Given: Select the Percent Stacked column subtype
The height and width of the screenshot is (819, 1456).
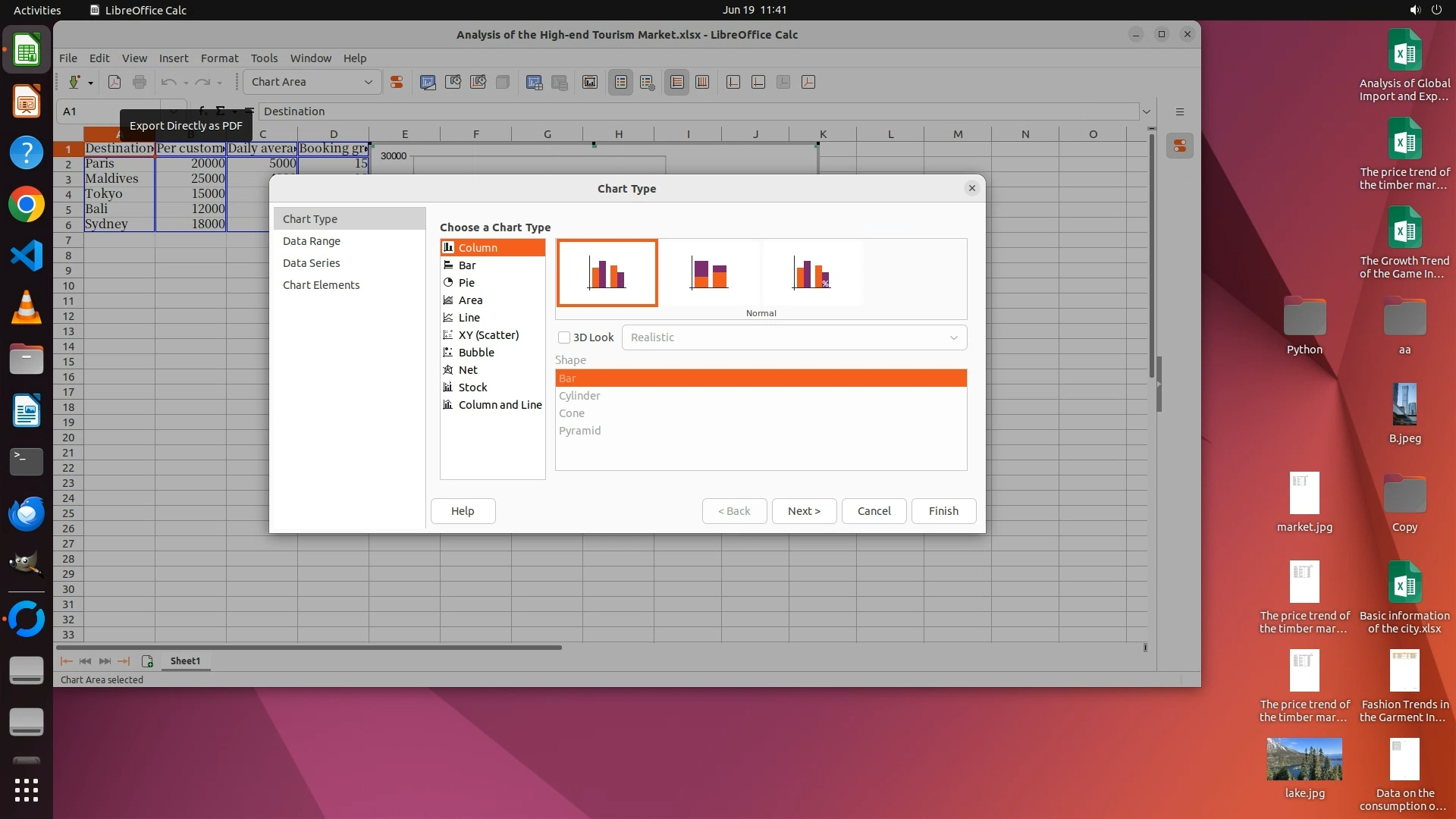Looking at the screenshot, I should [811, 273].
